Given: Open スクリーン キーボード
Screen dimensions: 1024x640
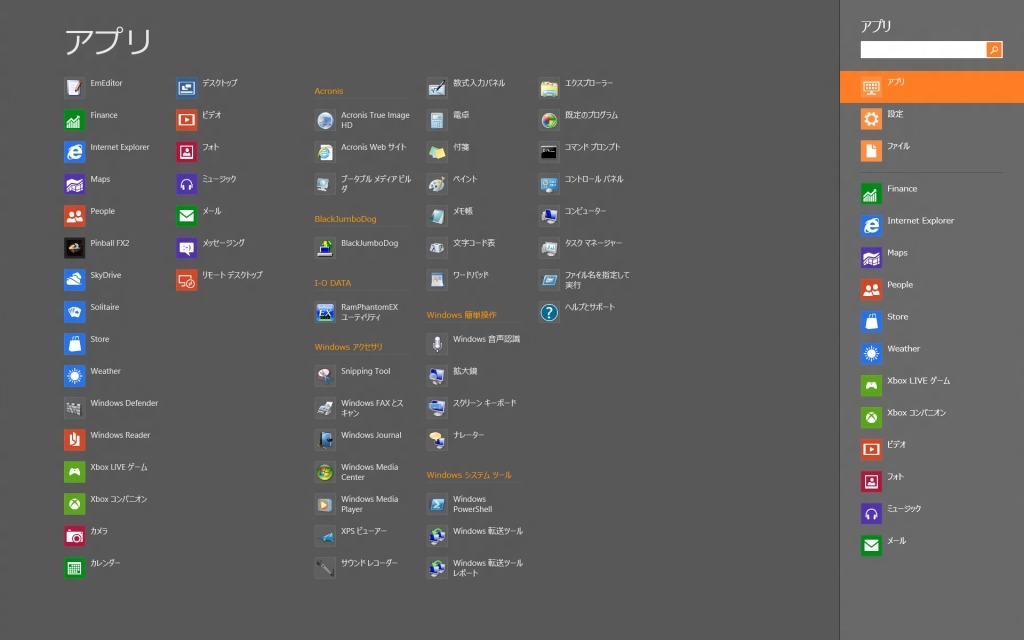Looking at the screenshot, I should (x=437, y=408).
